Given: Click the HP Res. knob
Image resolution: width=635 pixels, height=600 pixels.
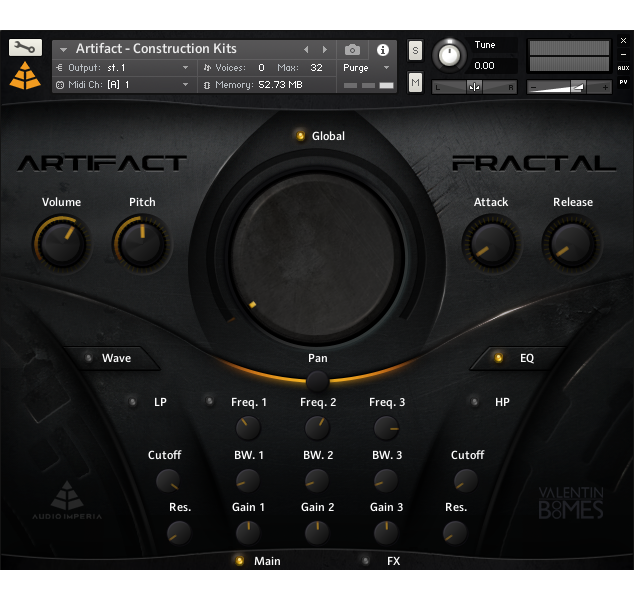Looking at the screenshot, I should [455, 533].
